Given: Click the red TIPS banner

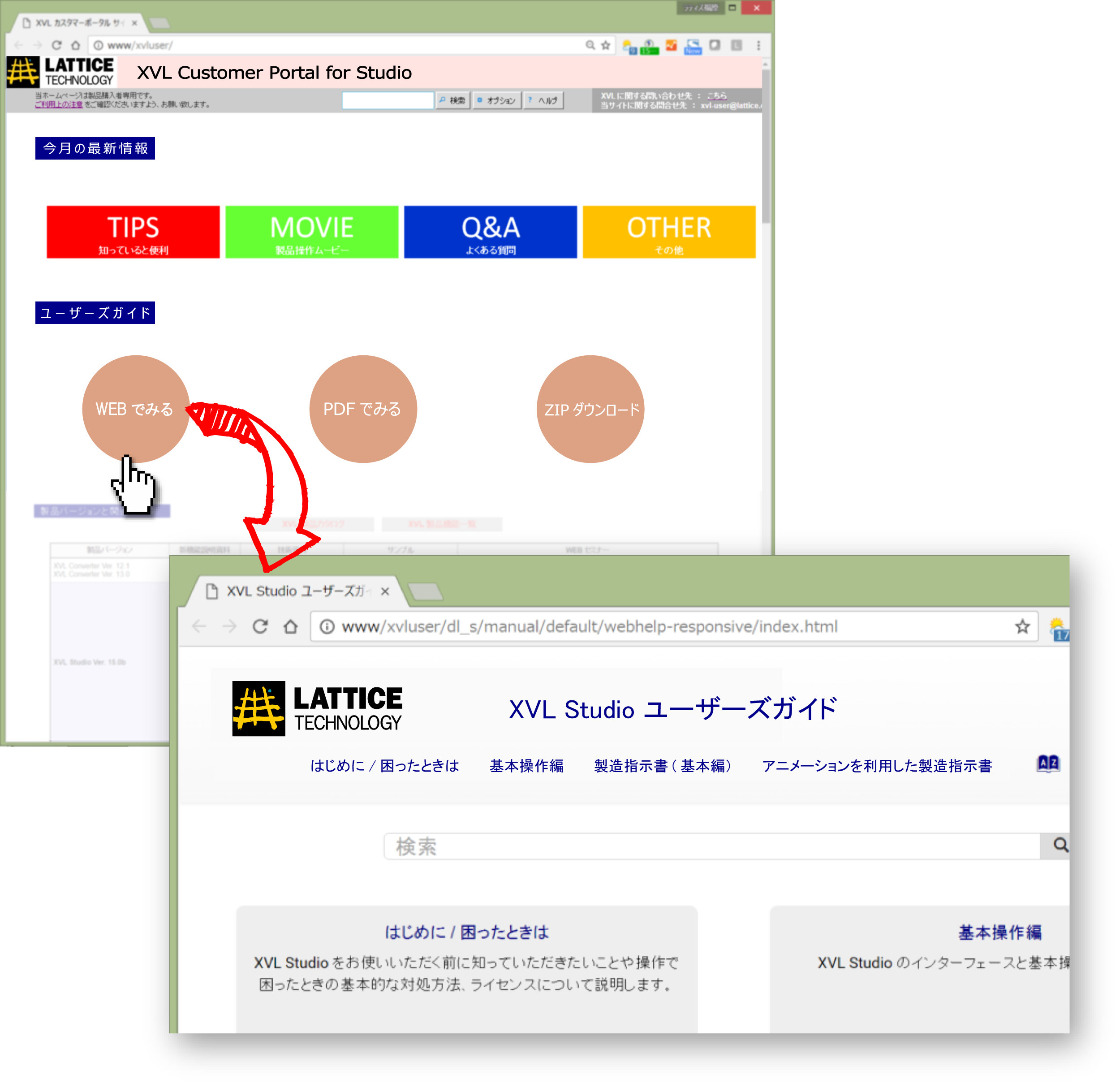Looking at the screenshot, I should pos(133,232).
